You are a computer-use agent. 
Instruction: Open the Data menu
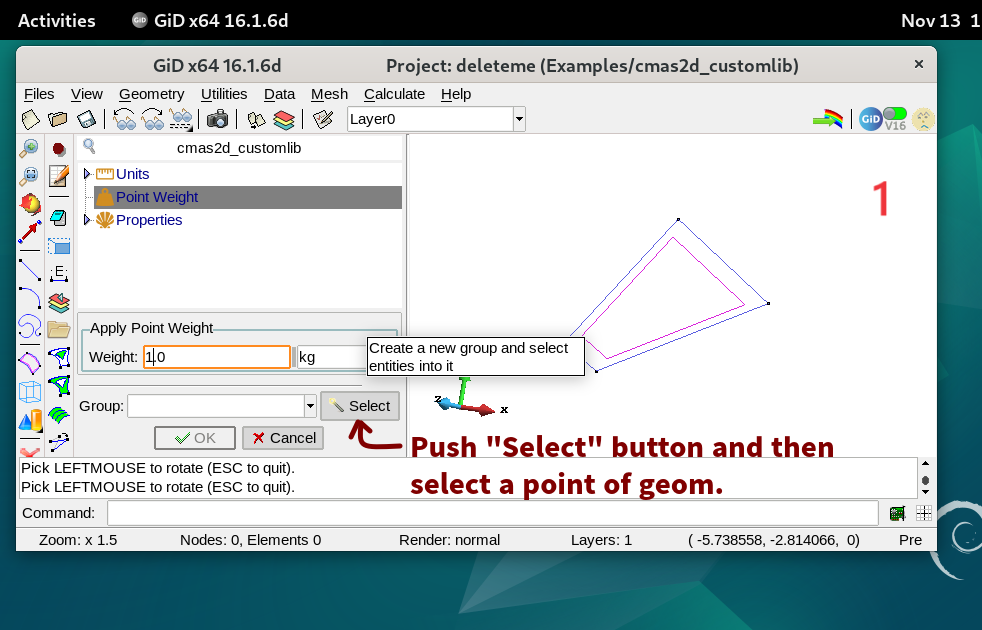pos(279,94)
